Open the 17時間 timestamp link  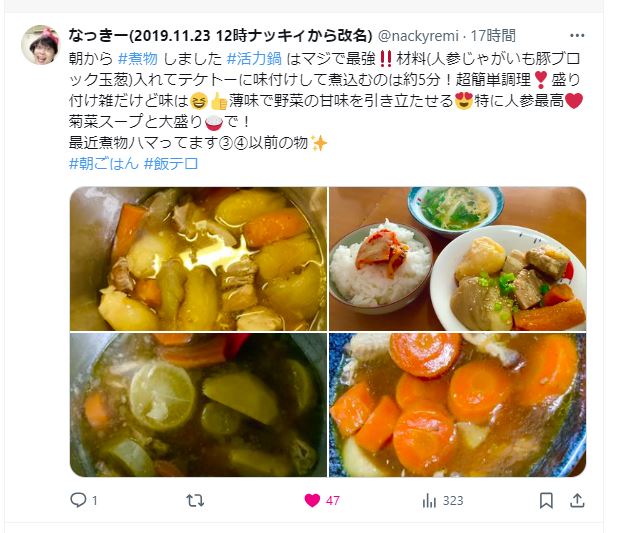493,36
